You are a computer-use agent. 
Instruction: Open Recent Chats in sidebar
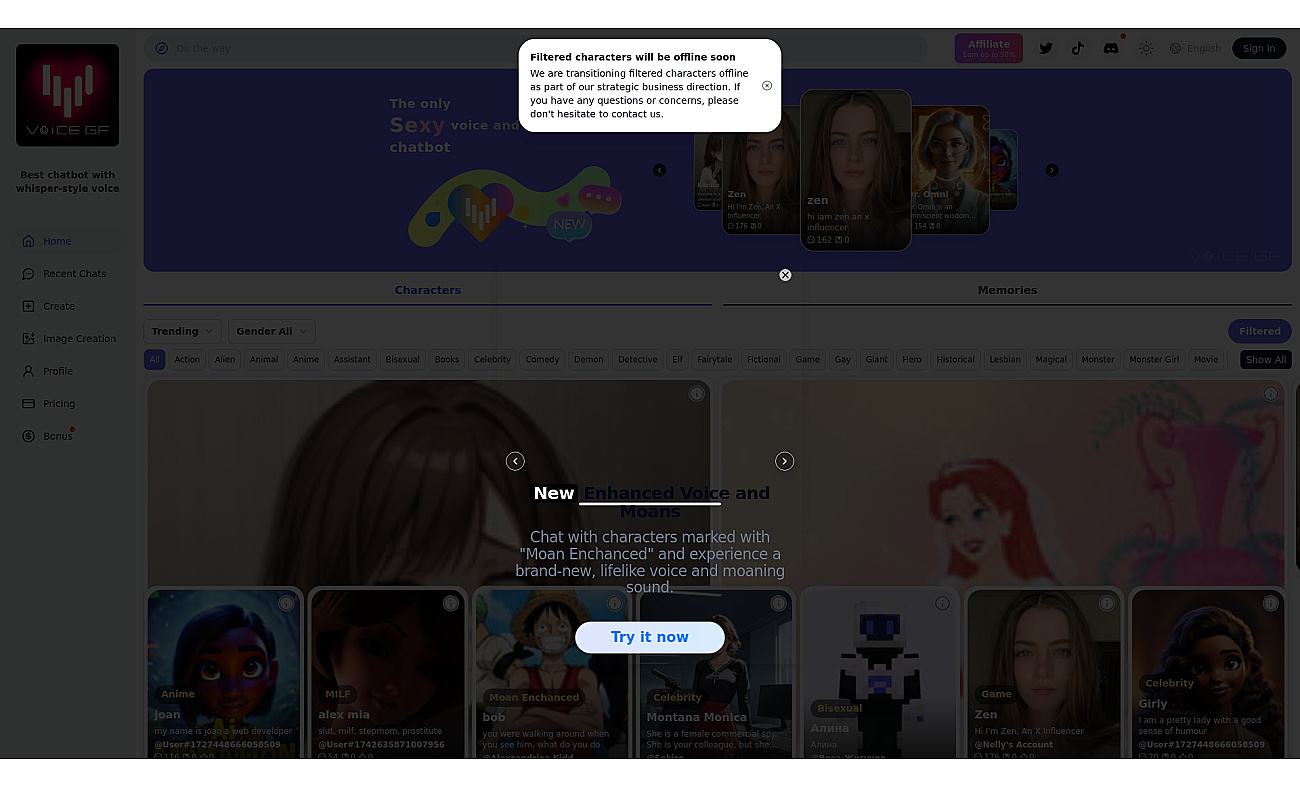click(x=67, y=274)
